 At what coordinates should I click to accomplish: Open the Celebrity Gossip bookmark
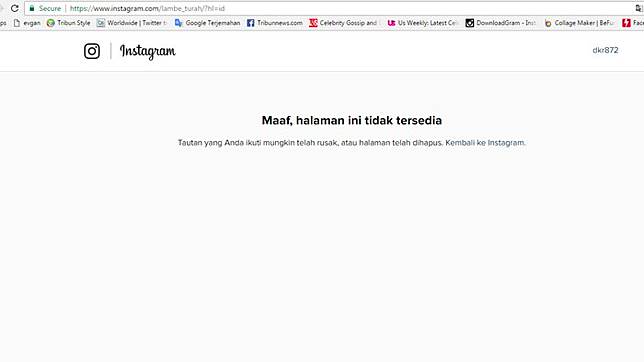click(344, 23)
